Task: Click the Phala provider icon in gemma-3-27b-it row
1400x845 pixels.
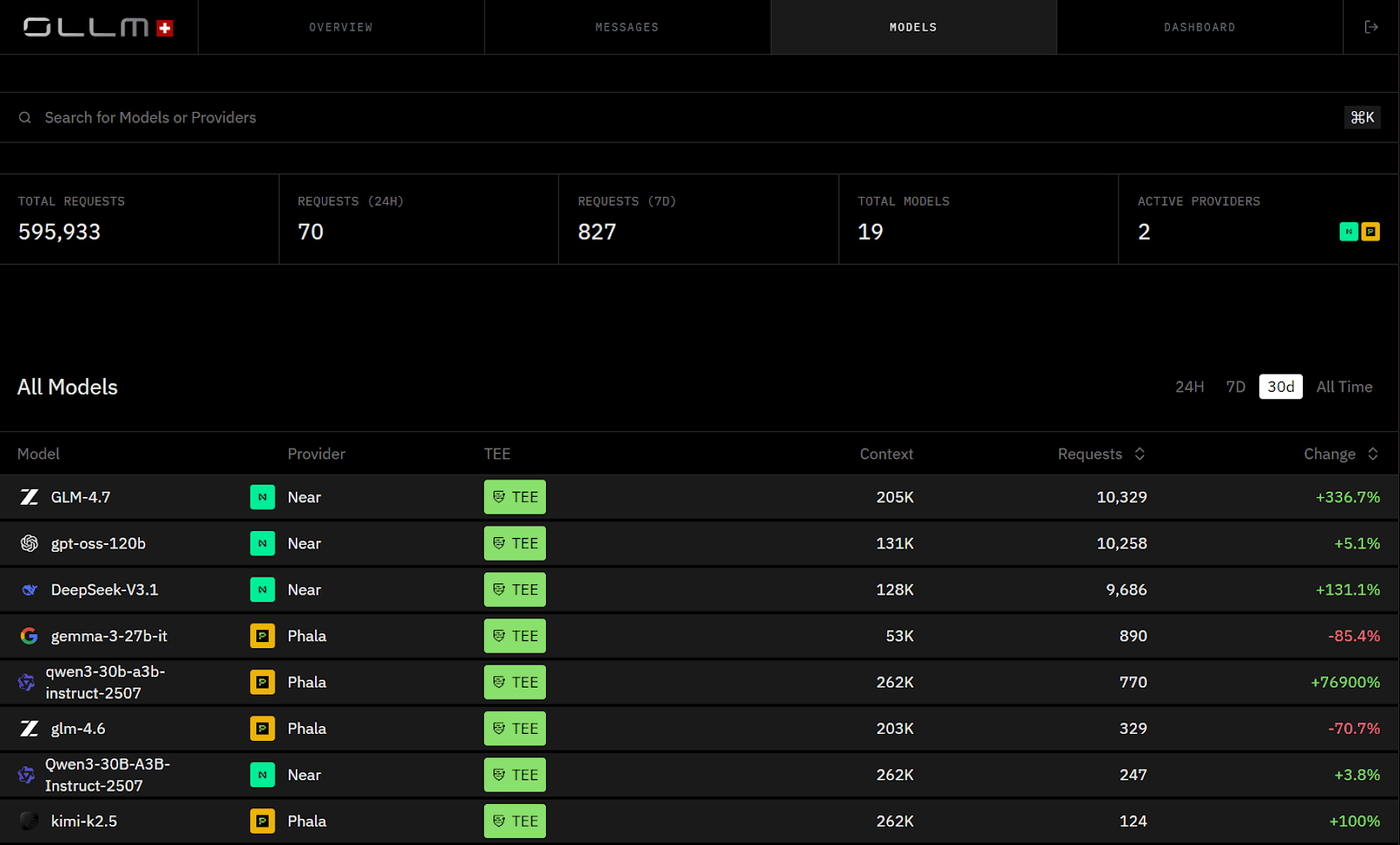Action: [x=262, y=636]
